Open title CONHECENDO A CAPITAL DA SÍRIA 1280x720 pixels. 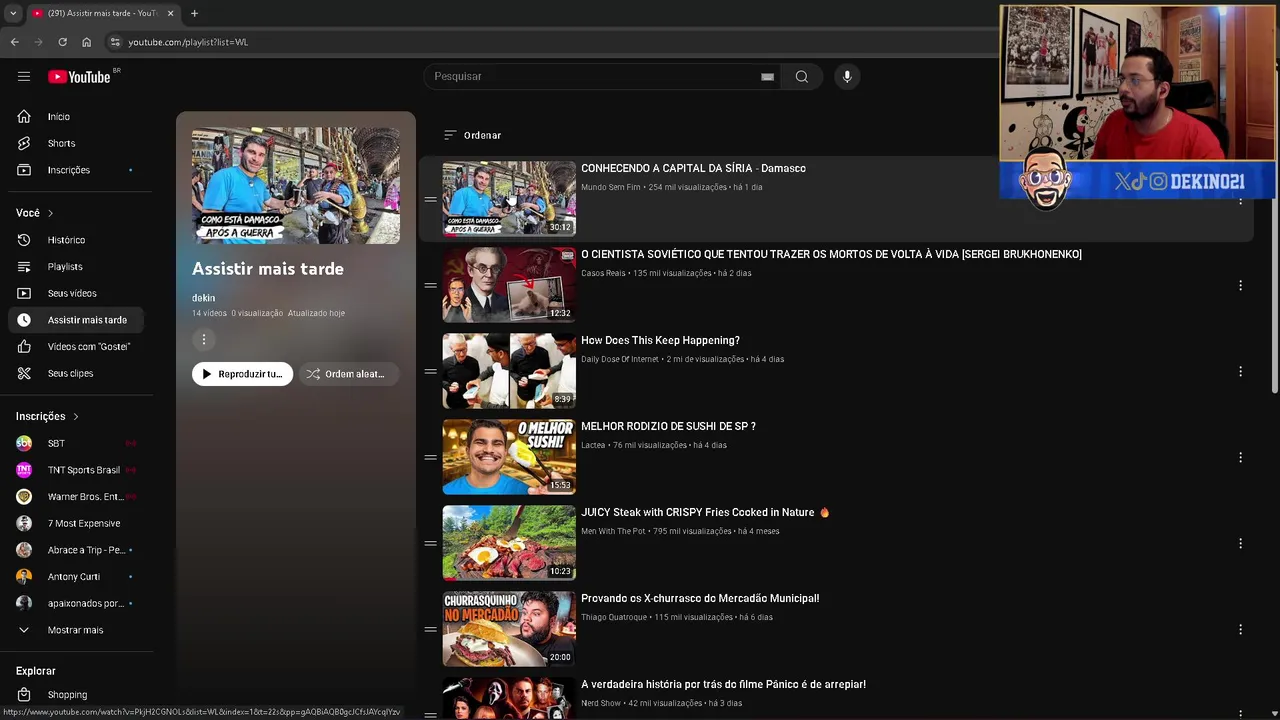pos(693,168)
